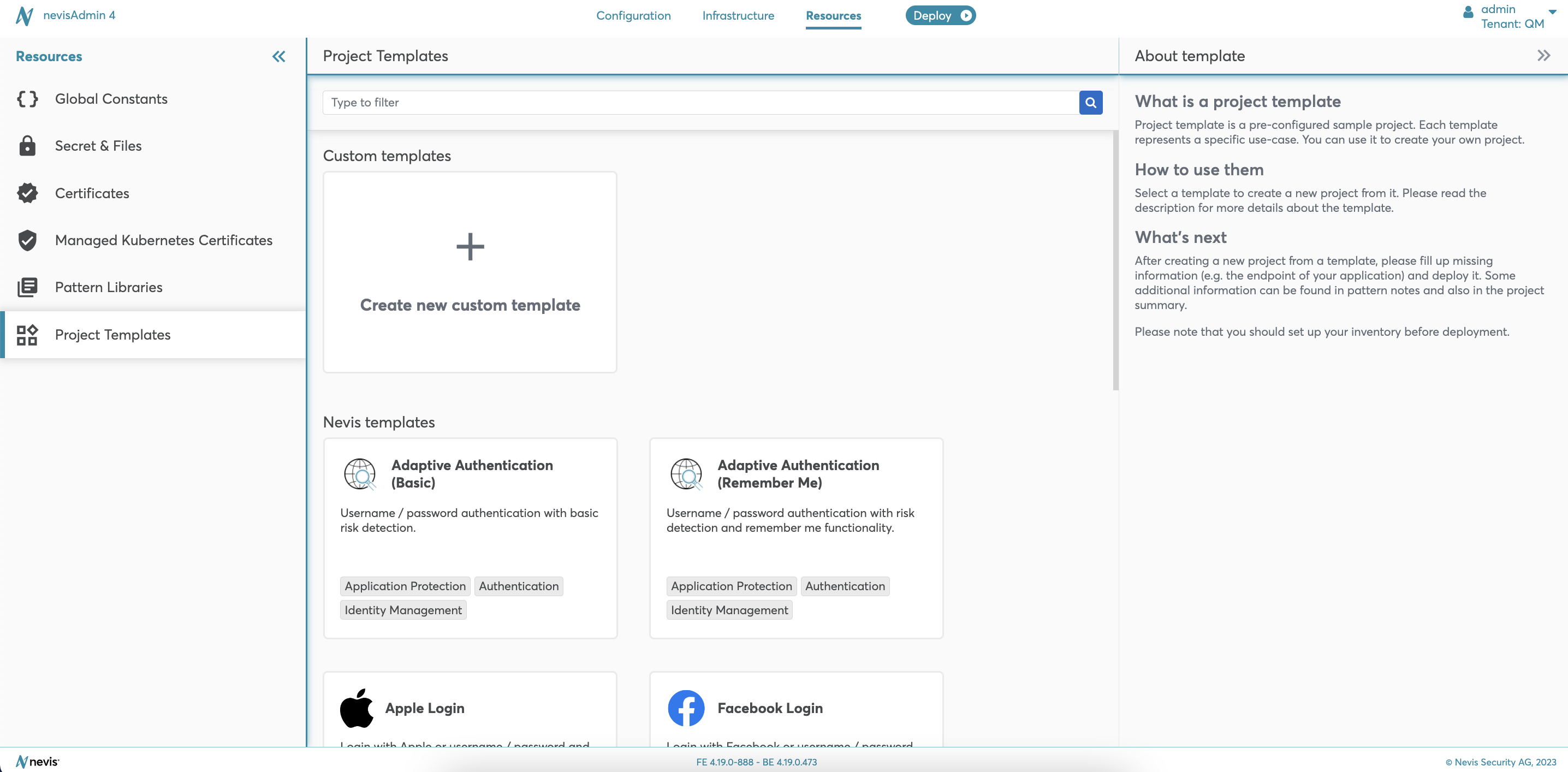Switch to the Configuration tab
Image resolution: width=1568 pixels, height=772 pixels.
click(x=633, y=16)
